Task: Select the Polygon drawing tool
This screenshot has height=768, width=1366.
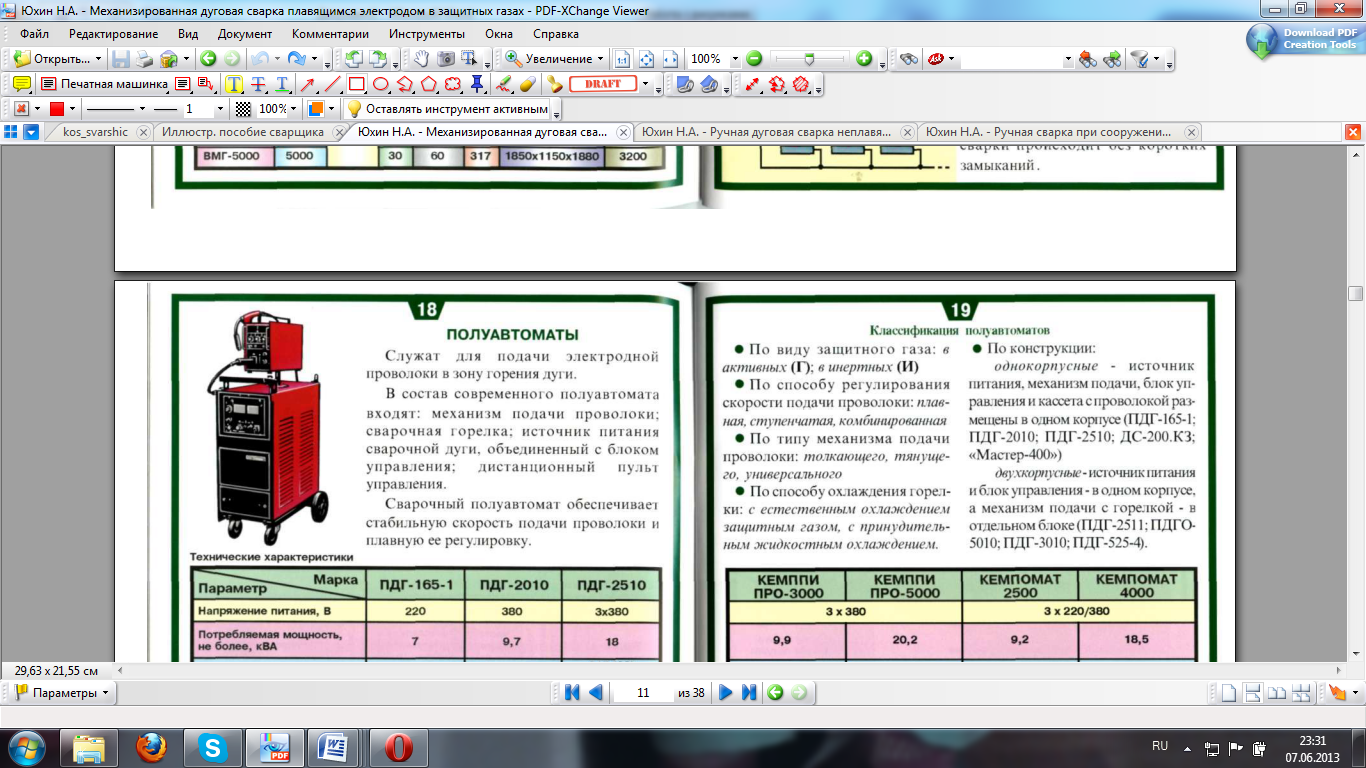Action: pyautogui.click(x=428, y=84)
